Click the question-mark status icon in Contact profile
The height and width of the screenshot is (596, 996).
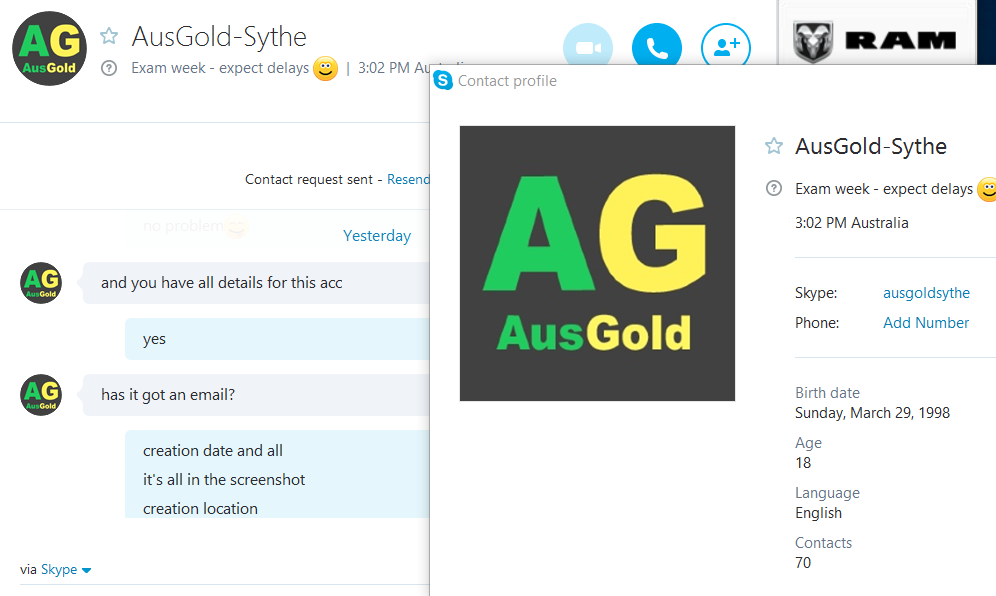[x=774, y=189]
